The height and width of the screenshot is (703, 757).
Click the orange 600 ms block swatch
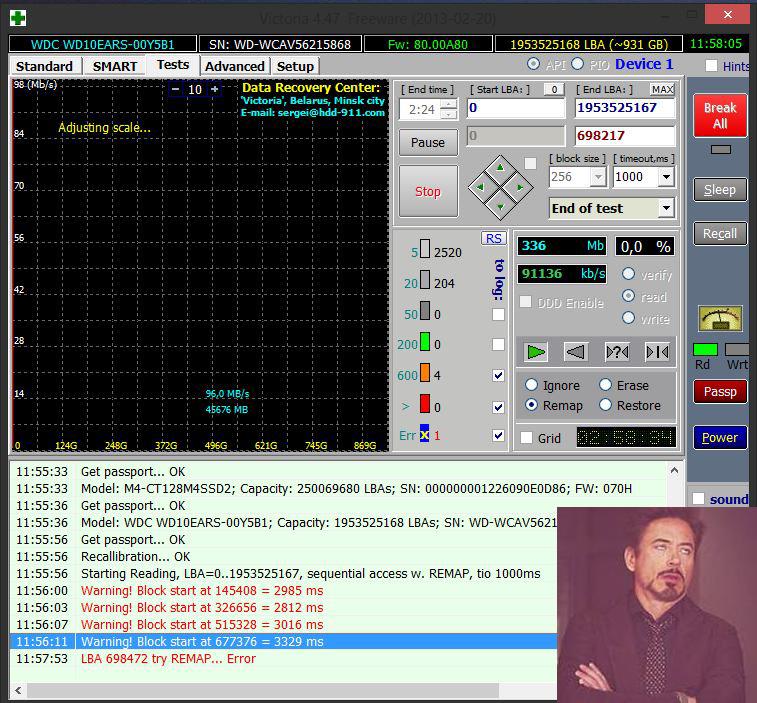[425, 372]
